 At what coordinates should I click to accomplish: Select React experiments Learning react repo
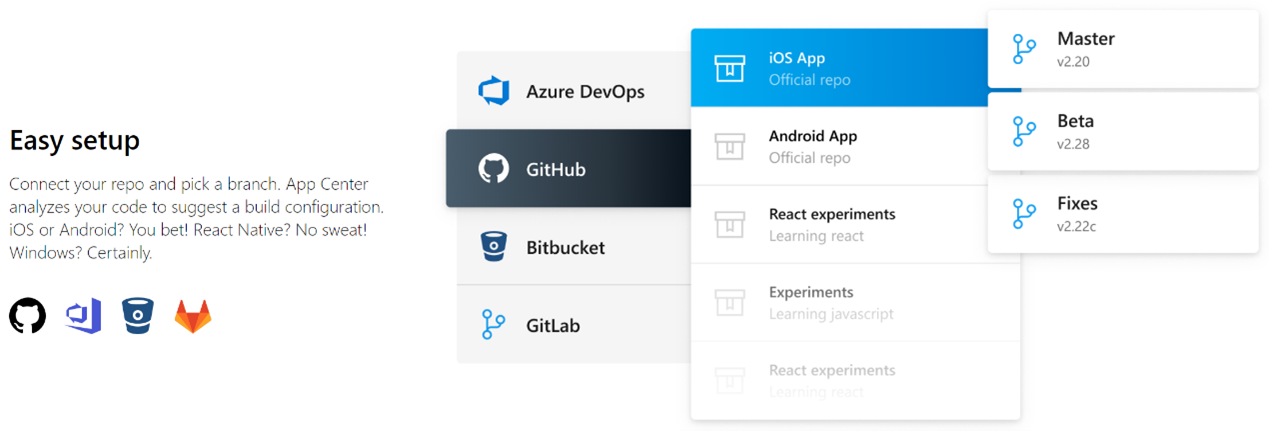click(x=855, y=224)
